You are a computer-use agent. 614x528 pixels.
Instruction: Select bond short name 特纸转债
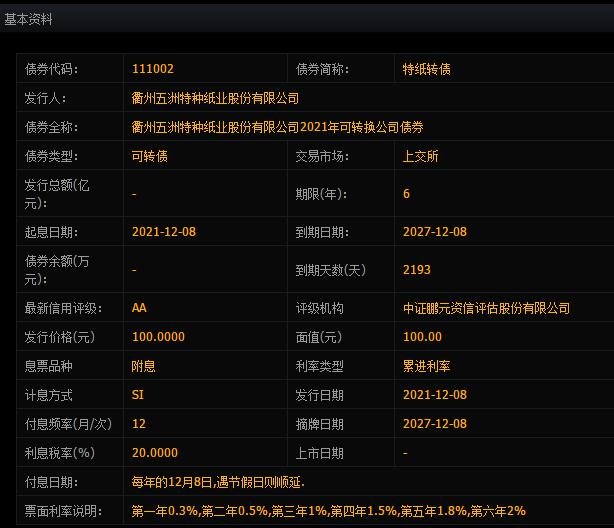[426, 69]
